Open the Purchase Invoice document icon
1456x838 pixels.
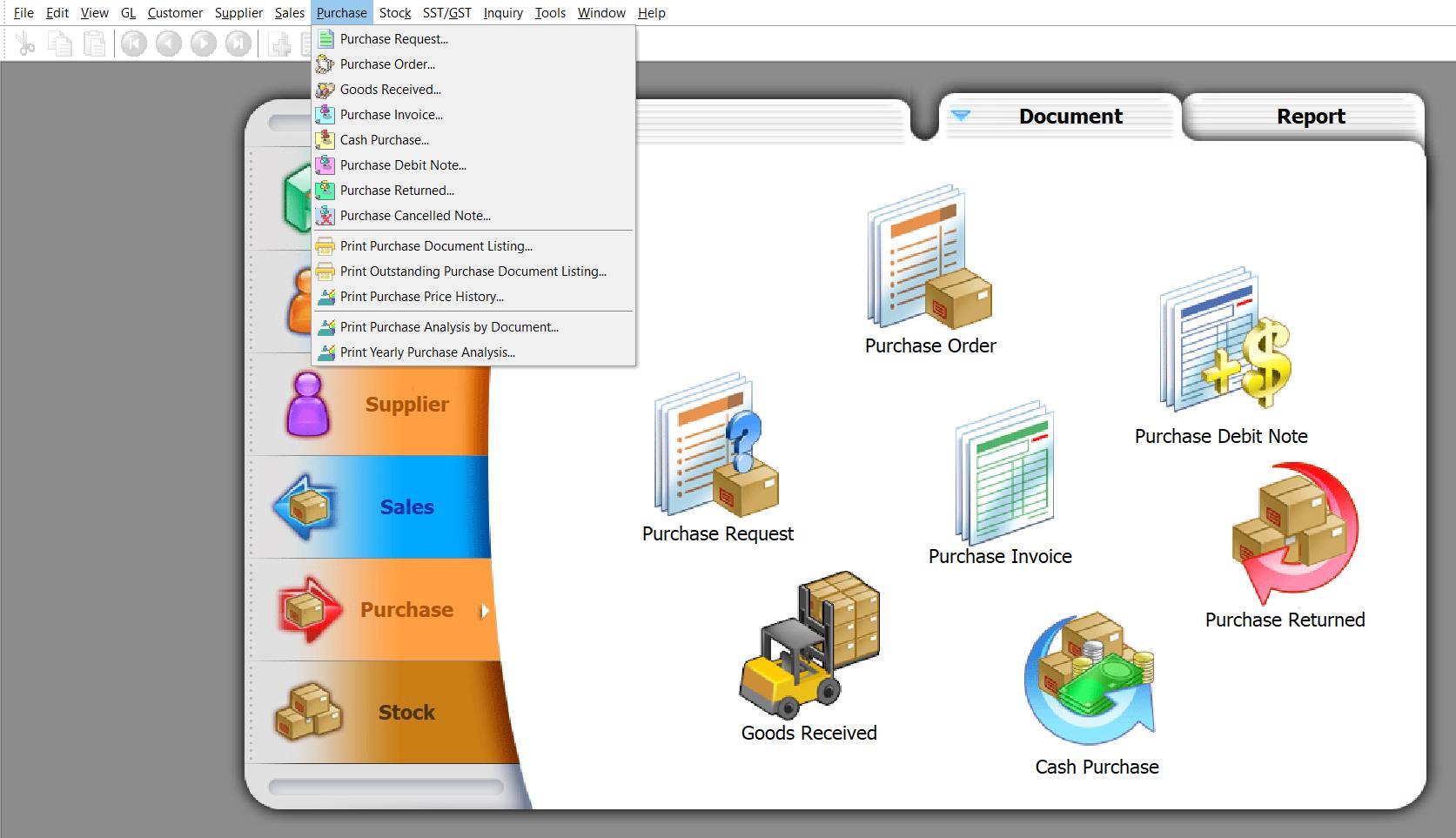click(1001, 474)
